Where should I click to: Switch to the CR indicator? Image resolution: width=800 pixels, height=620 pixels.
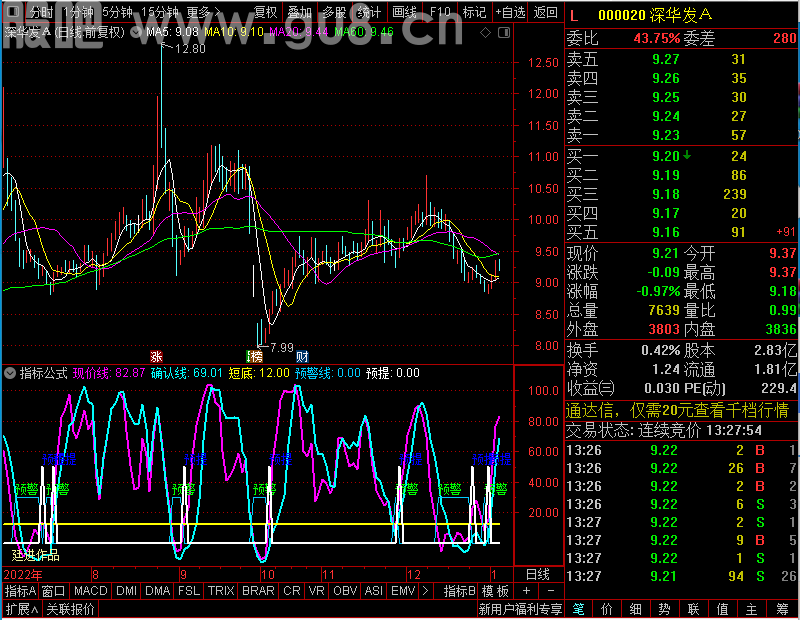tap(292, 591)
